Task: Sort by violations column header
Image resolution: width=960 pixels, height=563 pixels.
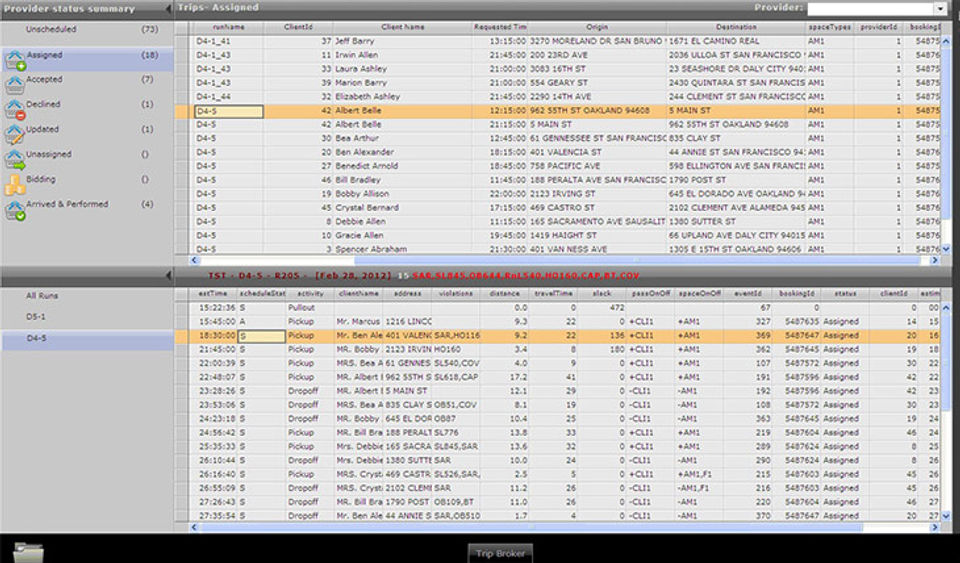Action: point(456,294)
